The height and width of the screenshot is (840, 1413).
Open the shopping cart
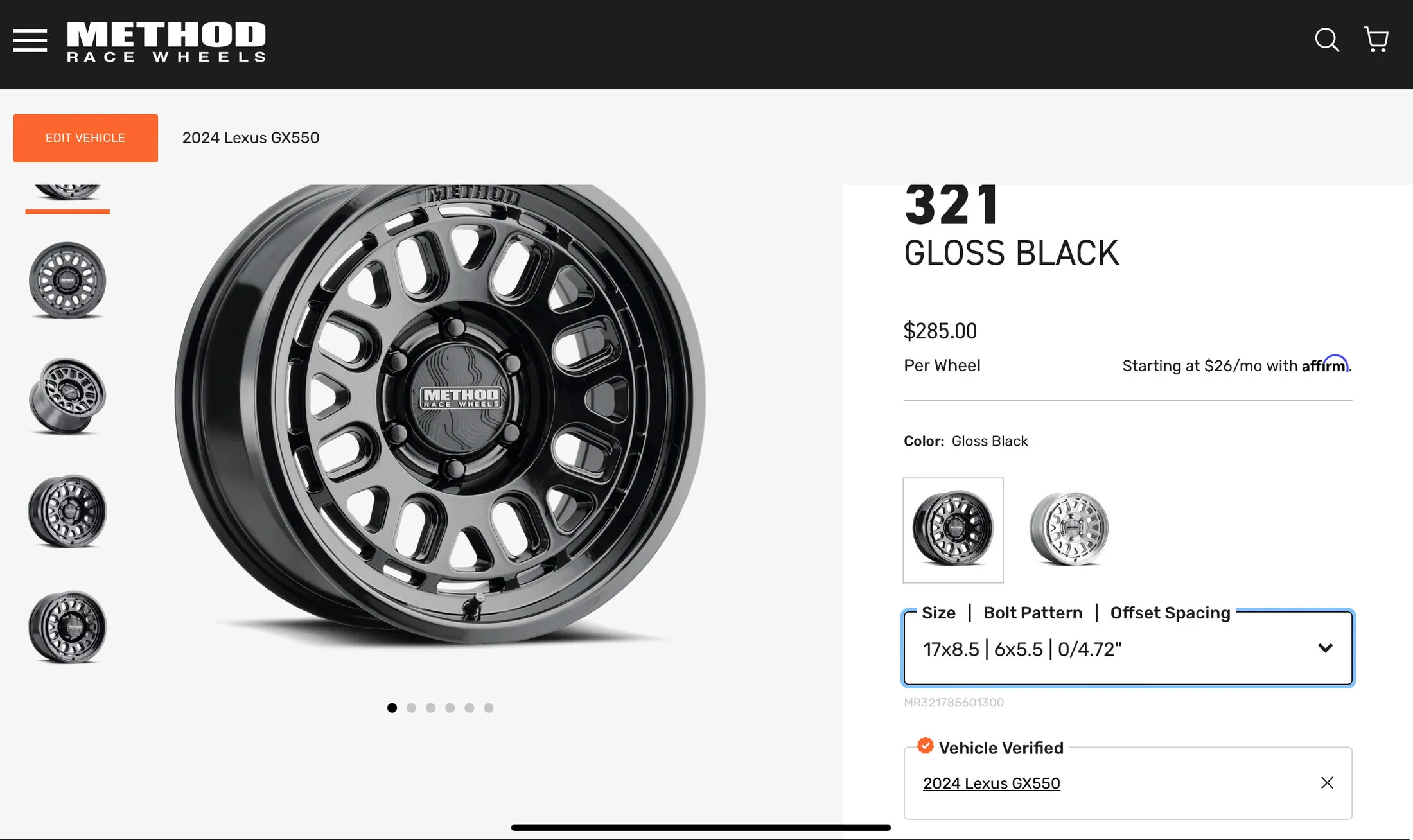click(1376, 40)
